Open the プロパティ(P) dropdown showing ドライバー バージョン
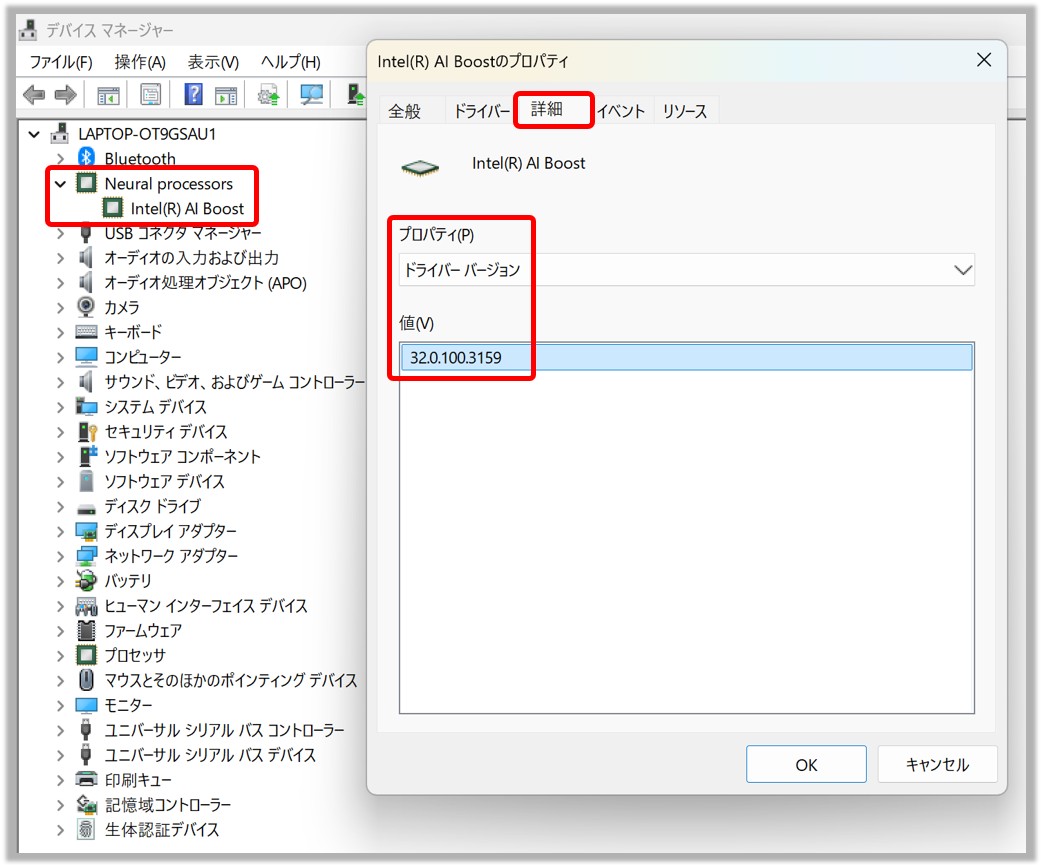This screenshot has height=865, width=1041. pyautogui.click(x=686, y=270)
